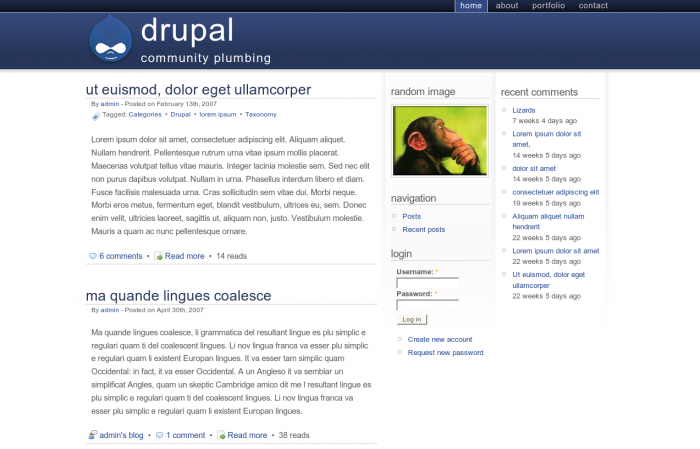Click the admin's blog icon
The height and width of the screenshot is (449, 700).
coord(93,435)
